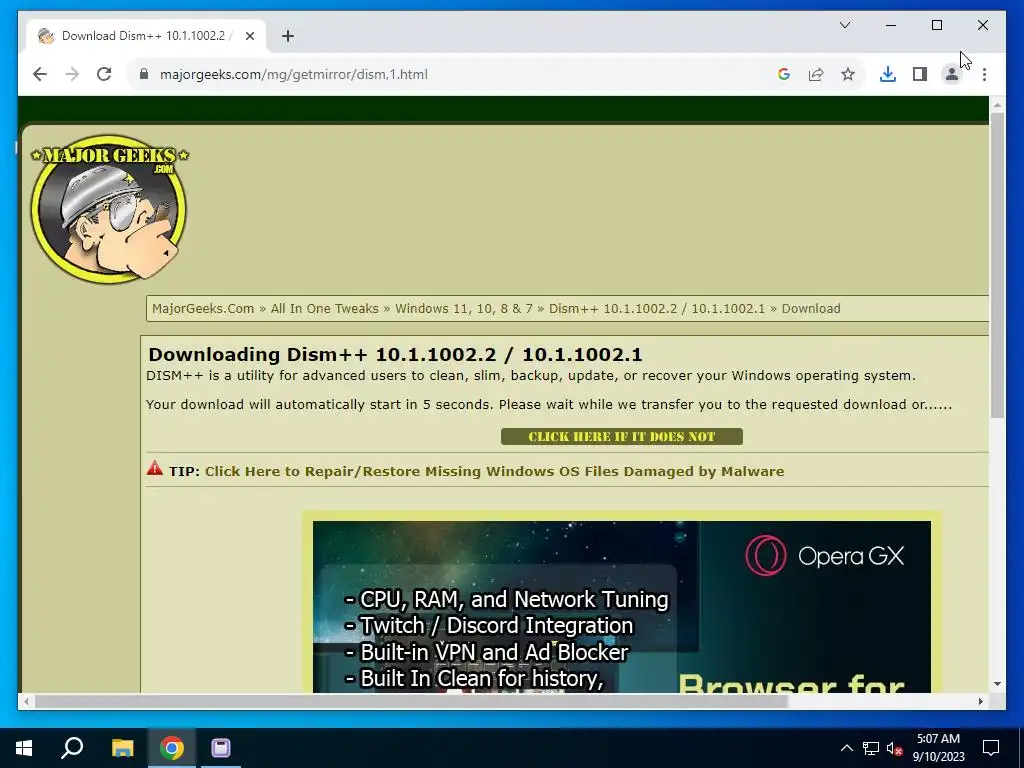Click the scroll down arrow
This screenshot has width=1024, height=768.
point(997,684)
